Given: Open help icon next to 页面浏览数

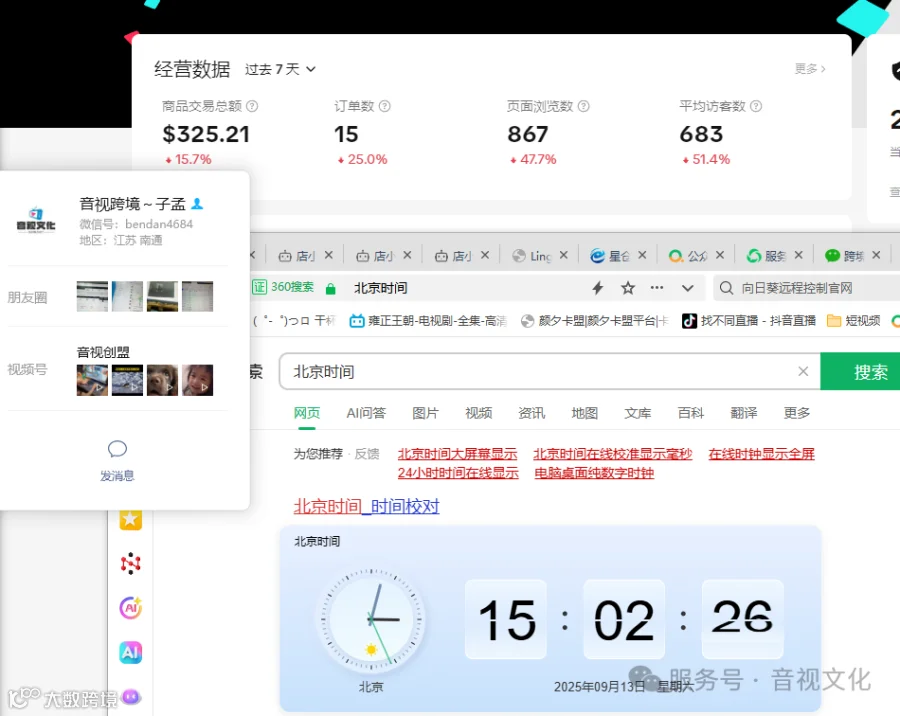Looking at the screenshot, I should click(583, 106).
